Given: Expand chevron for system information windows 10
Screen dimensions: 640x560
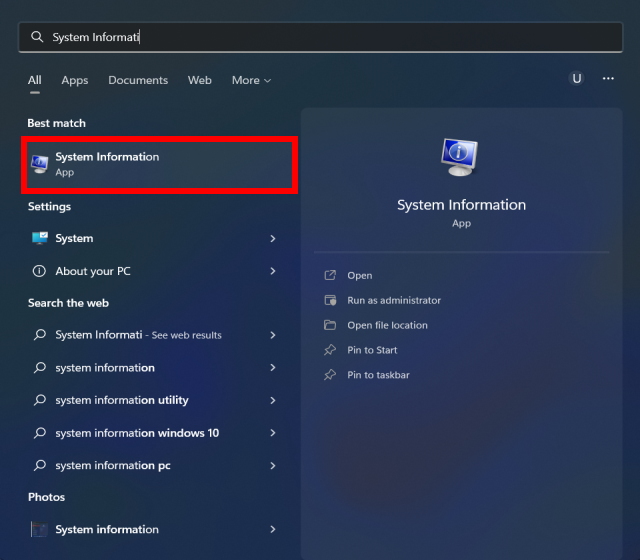Looking at the screenshot, I should tap(273, 433).
